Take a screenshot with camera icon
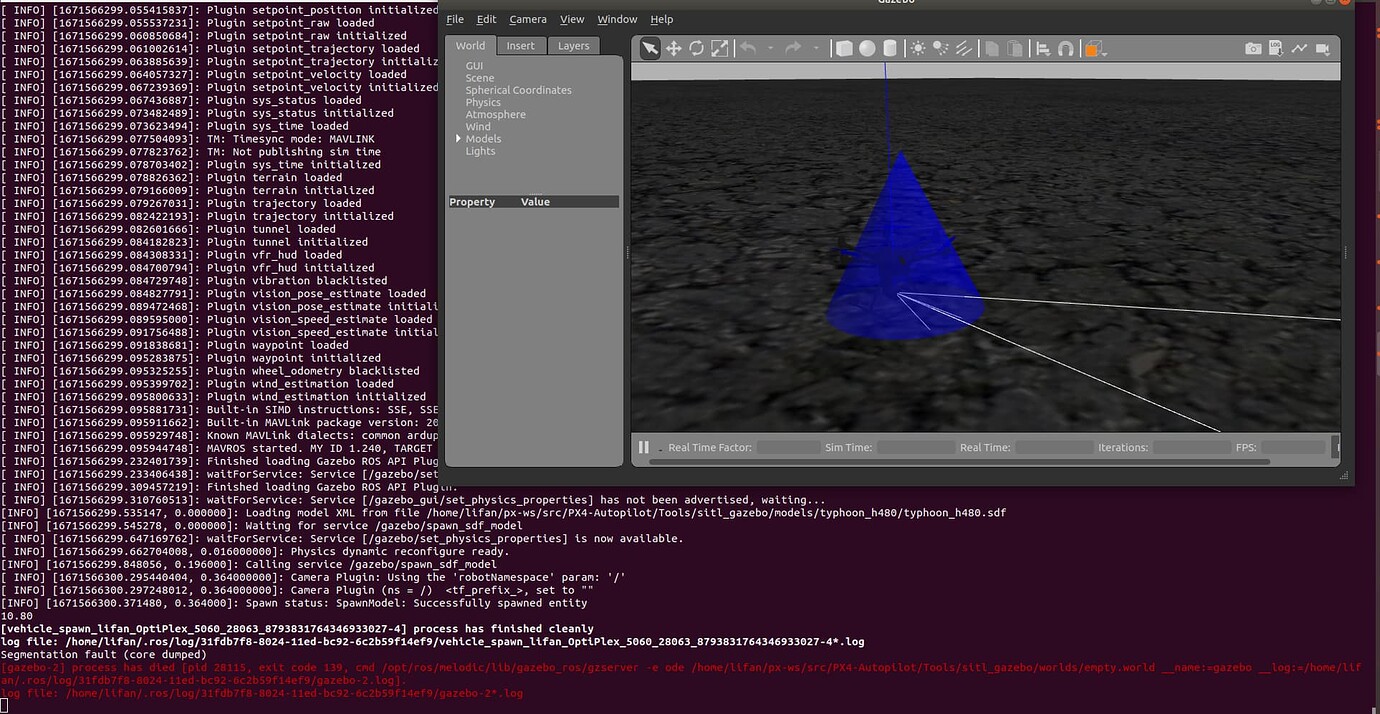This screenshot has width=1380, height=714. [1253, 47]
